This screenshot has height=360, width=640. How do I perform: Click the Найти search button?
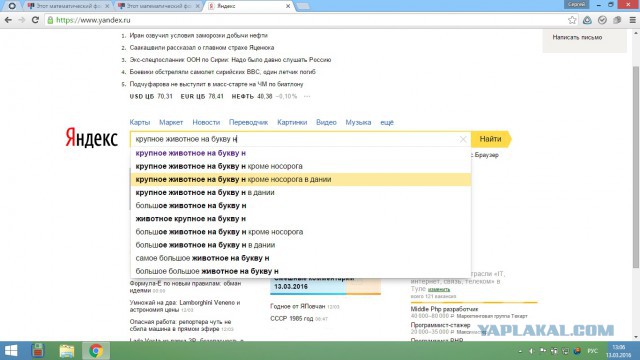click(x=490, y=139)
